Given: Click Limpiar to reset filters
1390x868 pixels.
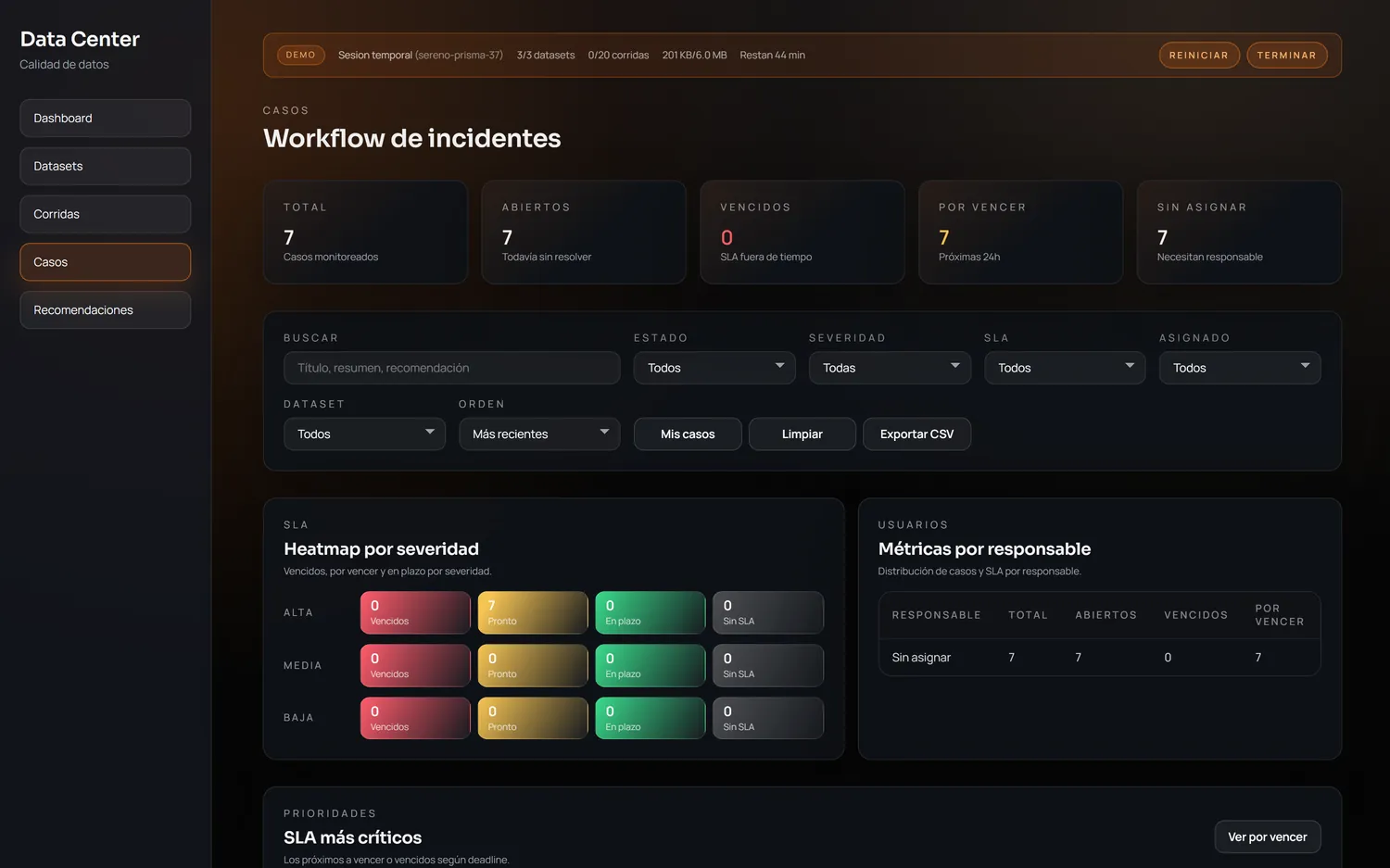Looking at the screenshot, I should [x=802, y=434].
